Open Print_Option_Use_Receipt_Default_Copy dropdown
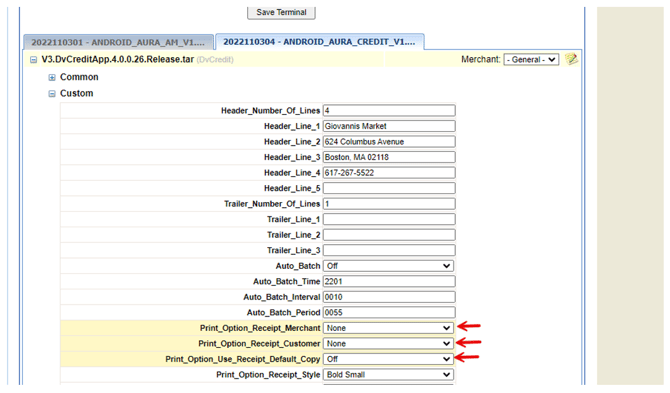The height and width of the screenshot is (393, 670). click(388, 359)
